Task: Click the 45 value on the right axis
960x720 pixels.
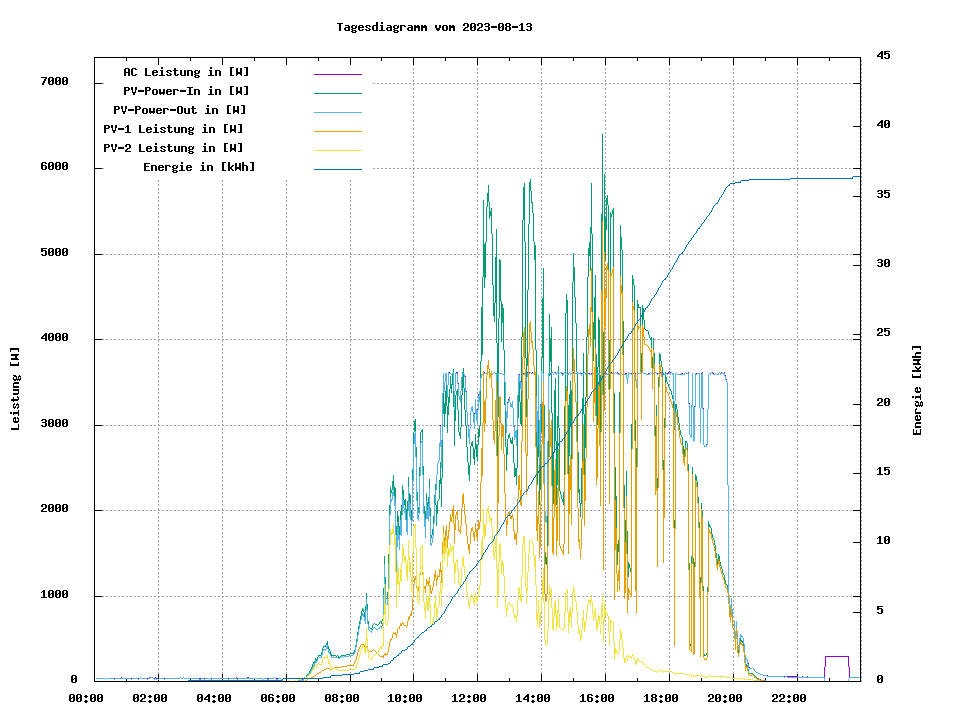Action: coord(883,55)
